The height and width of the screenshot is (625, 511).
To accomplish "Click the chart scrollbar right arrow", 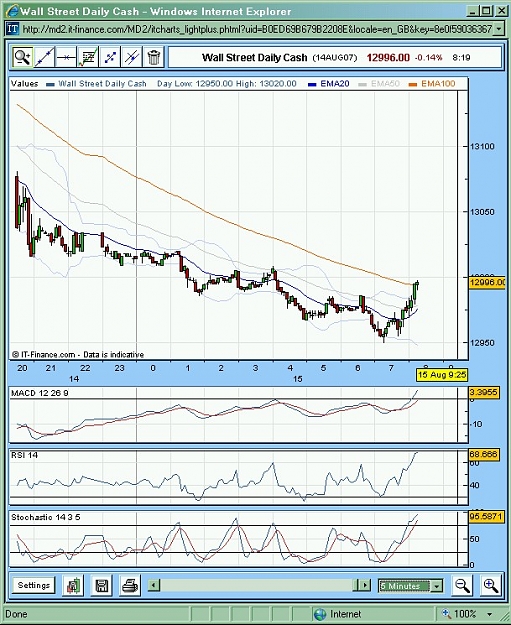I will [364, 586].
